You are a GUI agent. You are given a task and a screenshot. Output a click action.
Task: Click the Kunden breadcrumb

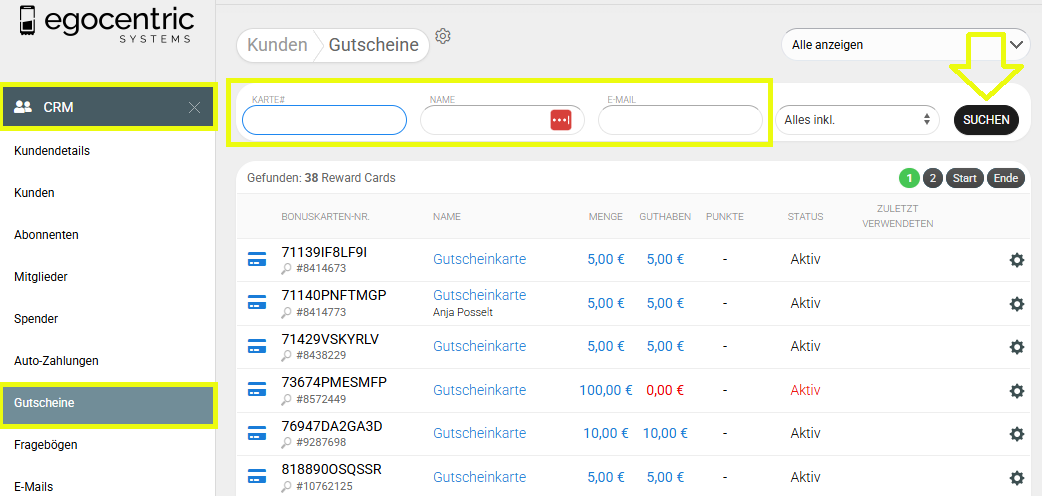[277, 45]
